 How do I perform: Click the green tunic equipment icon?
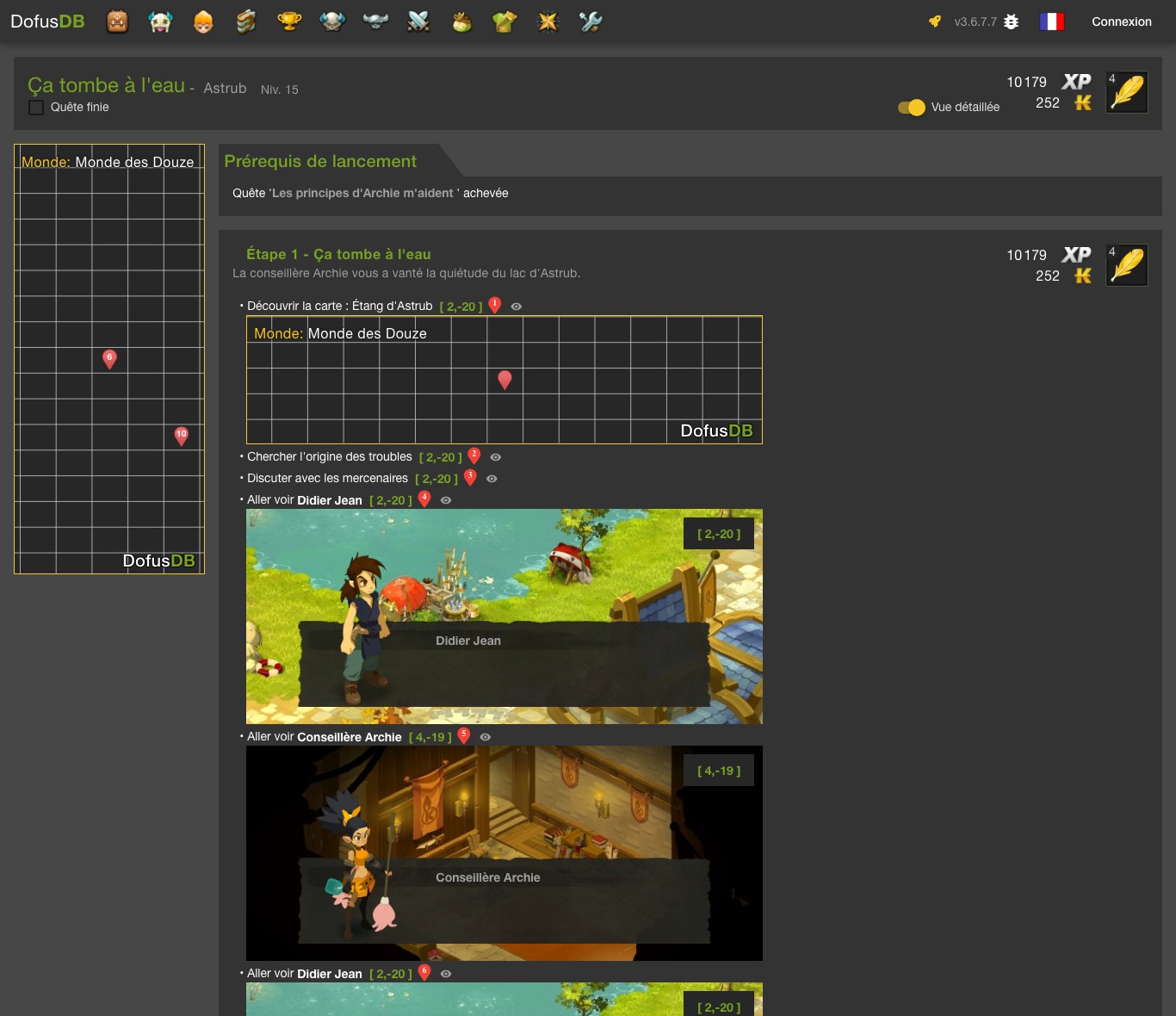point(504,22)
